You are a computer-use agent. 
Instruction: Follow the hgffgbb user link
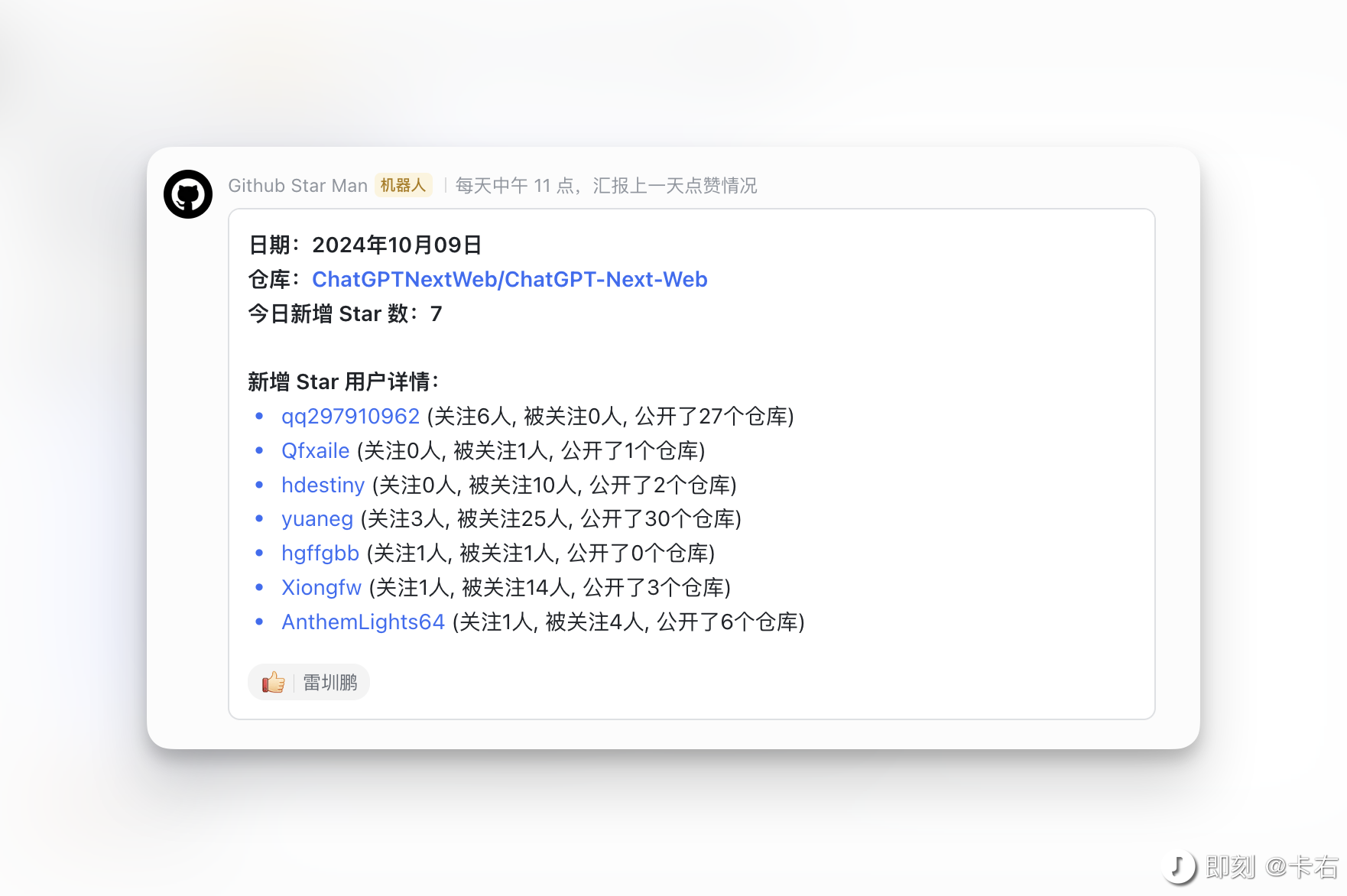pos(320,554)
